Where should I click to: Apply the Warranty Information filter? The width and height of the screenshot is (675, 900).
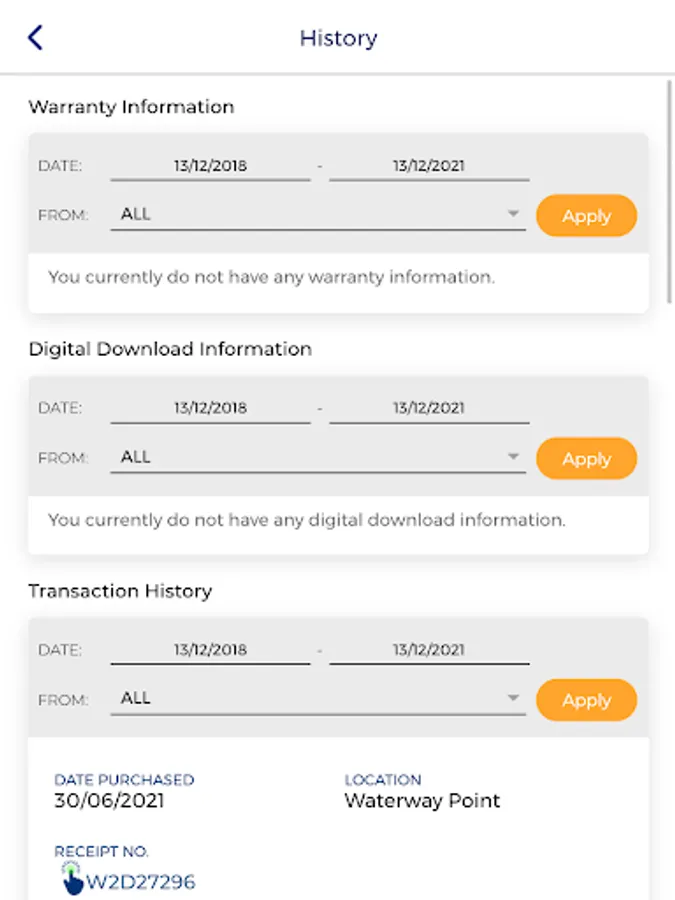coord(586,216)
